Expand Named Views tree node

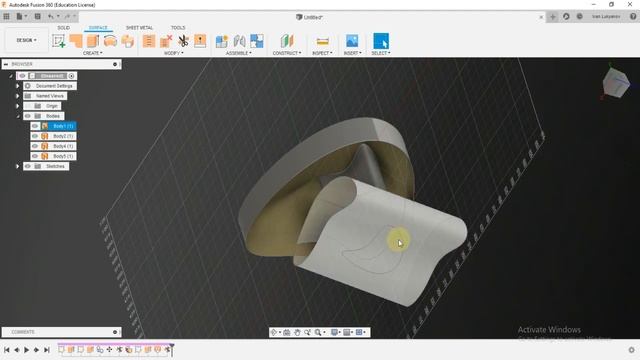[18, 96]
